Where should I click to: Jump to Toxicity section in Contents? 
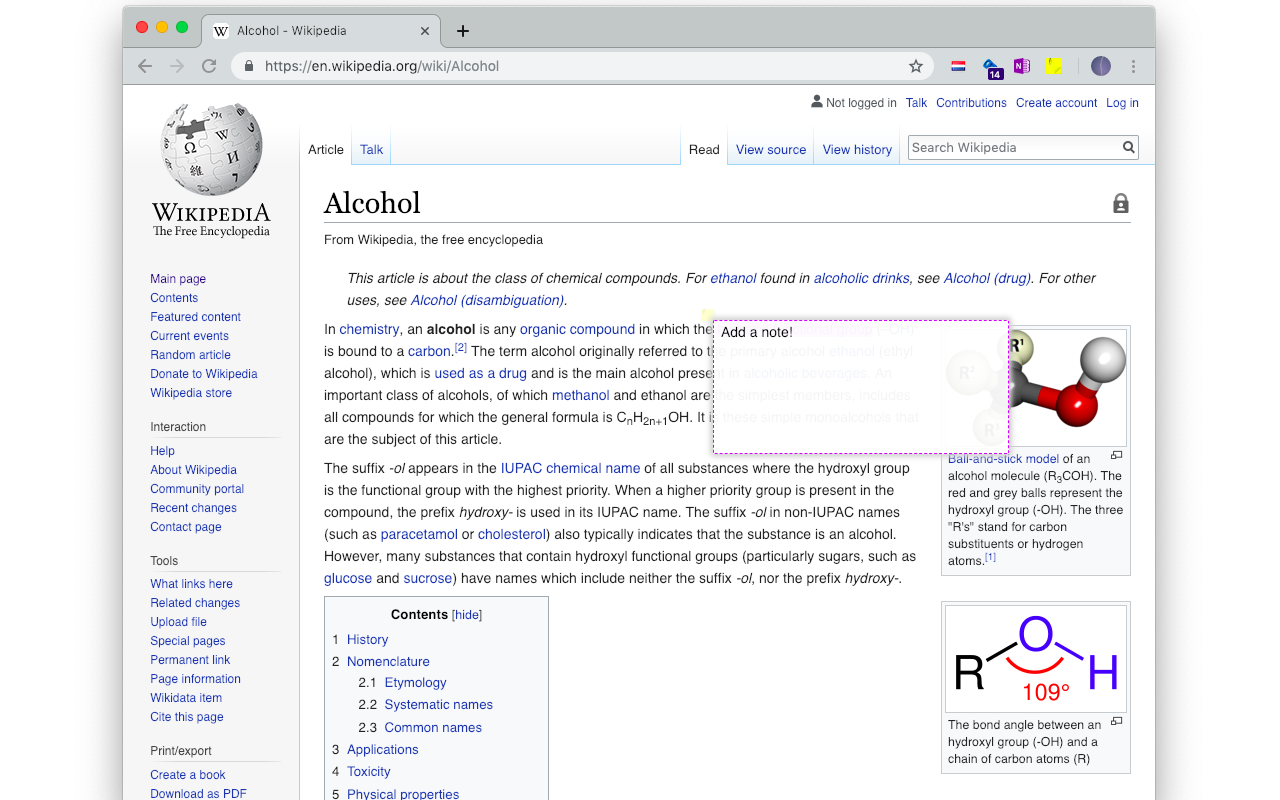(x=368, y=772)
